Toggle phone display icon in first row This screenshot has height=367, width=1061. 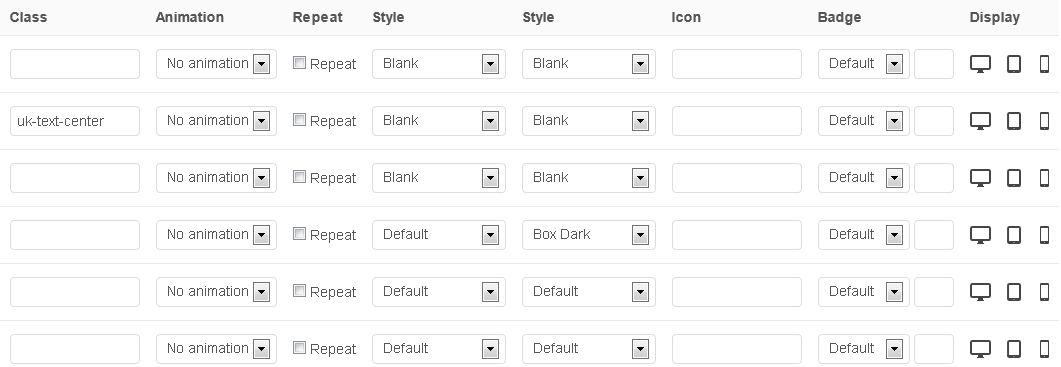click(1044, 64)
